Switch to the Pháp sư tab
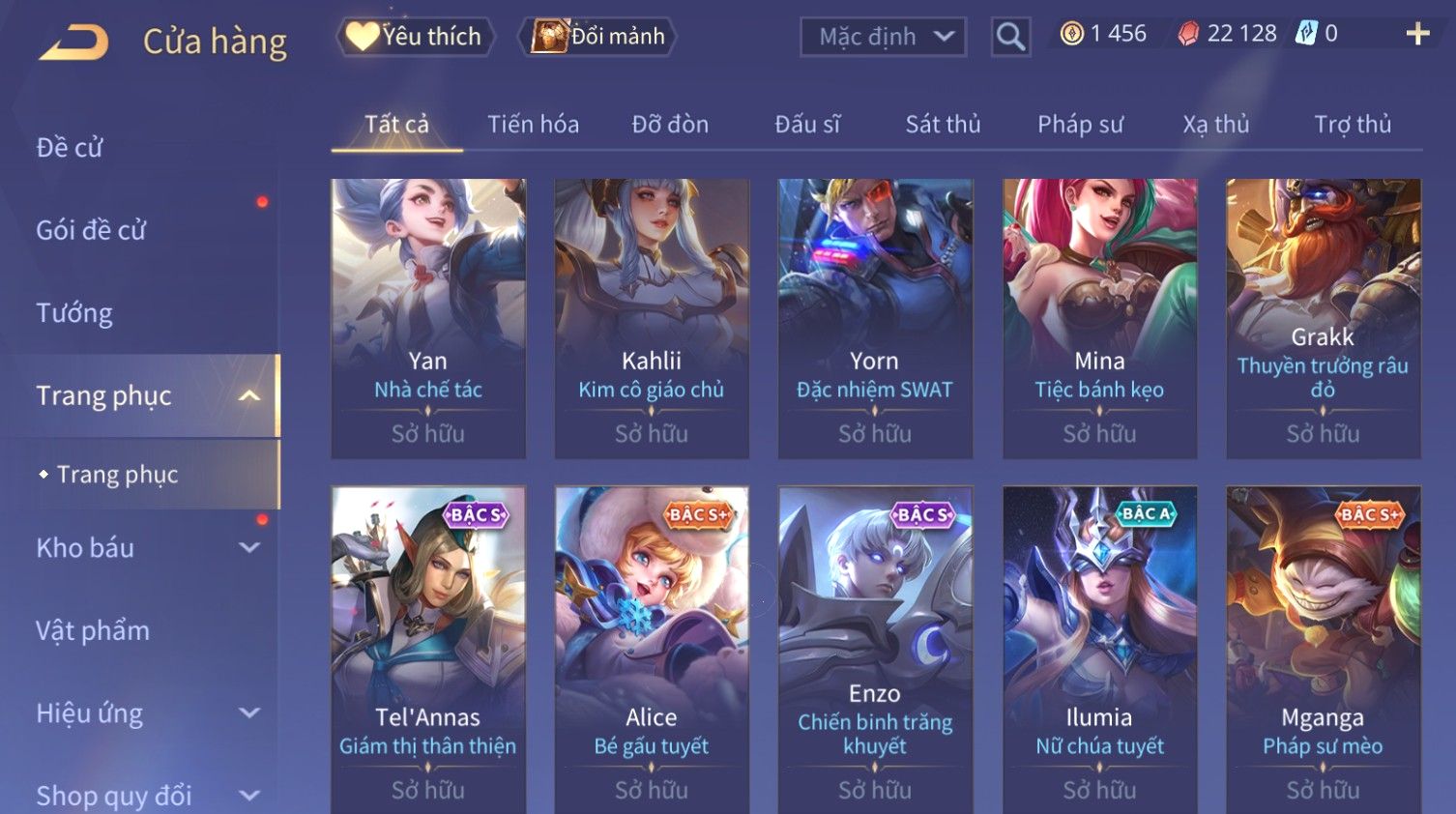 click(x=1080, y=124)
